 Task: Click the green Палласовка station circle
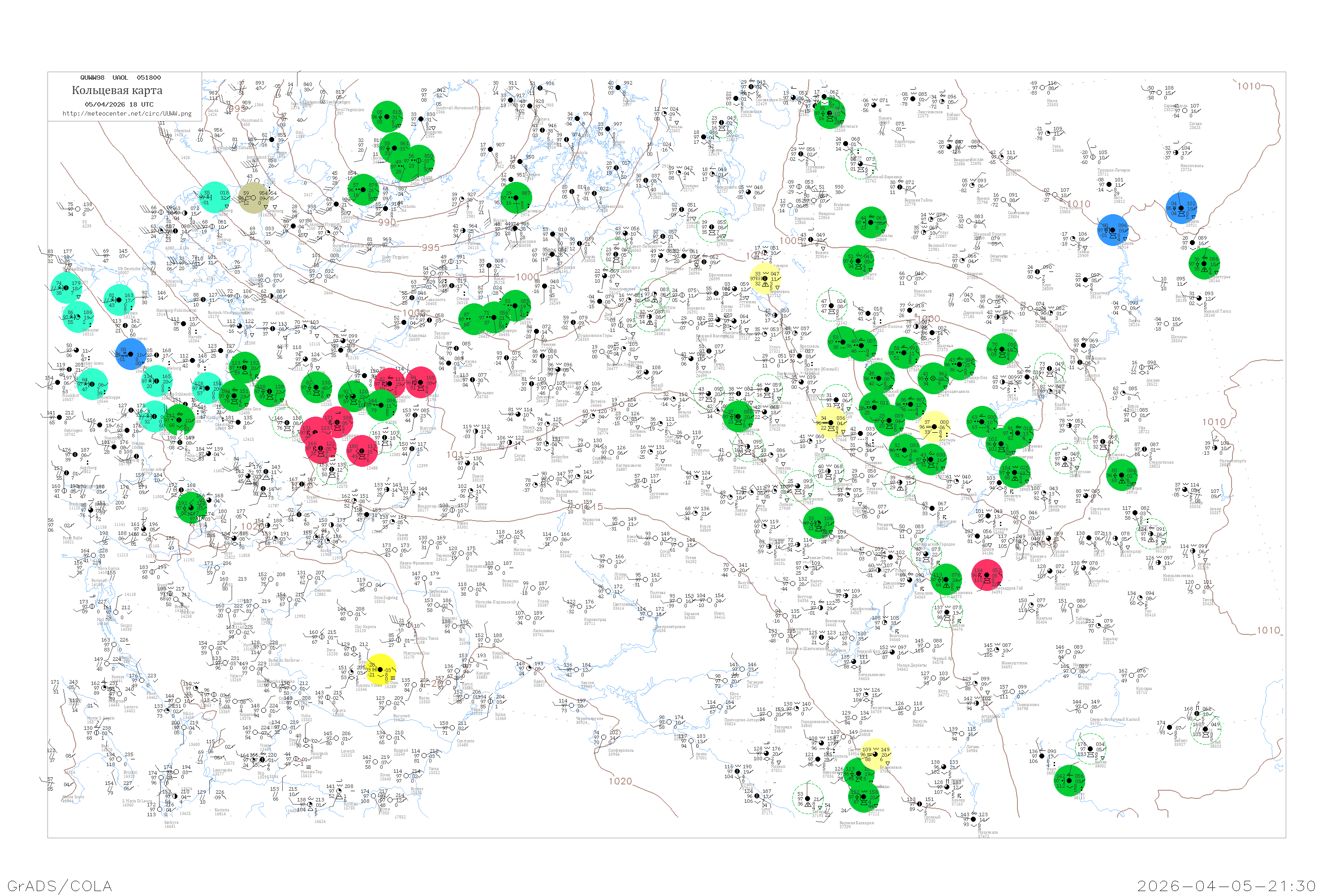(x=946, y=579)
